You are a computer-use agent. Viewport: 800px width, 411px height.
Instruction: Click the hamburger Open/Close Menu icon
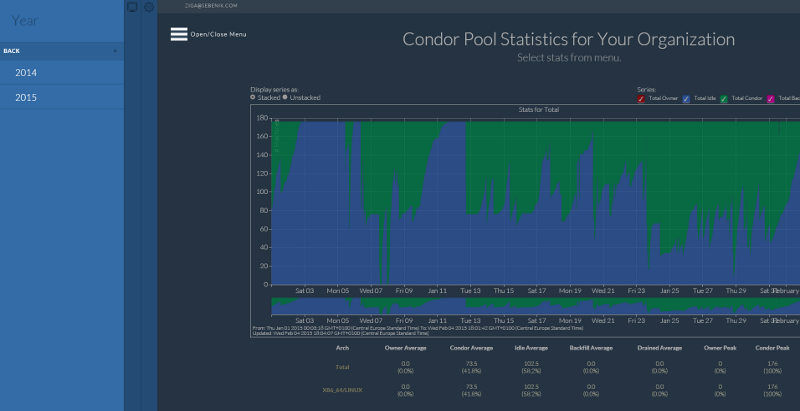click(179, 34)
